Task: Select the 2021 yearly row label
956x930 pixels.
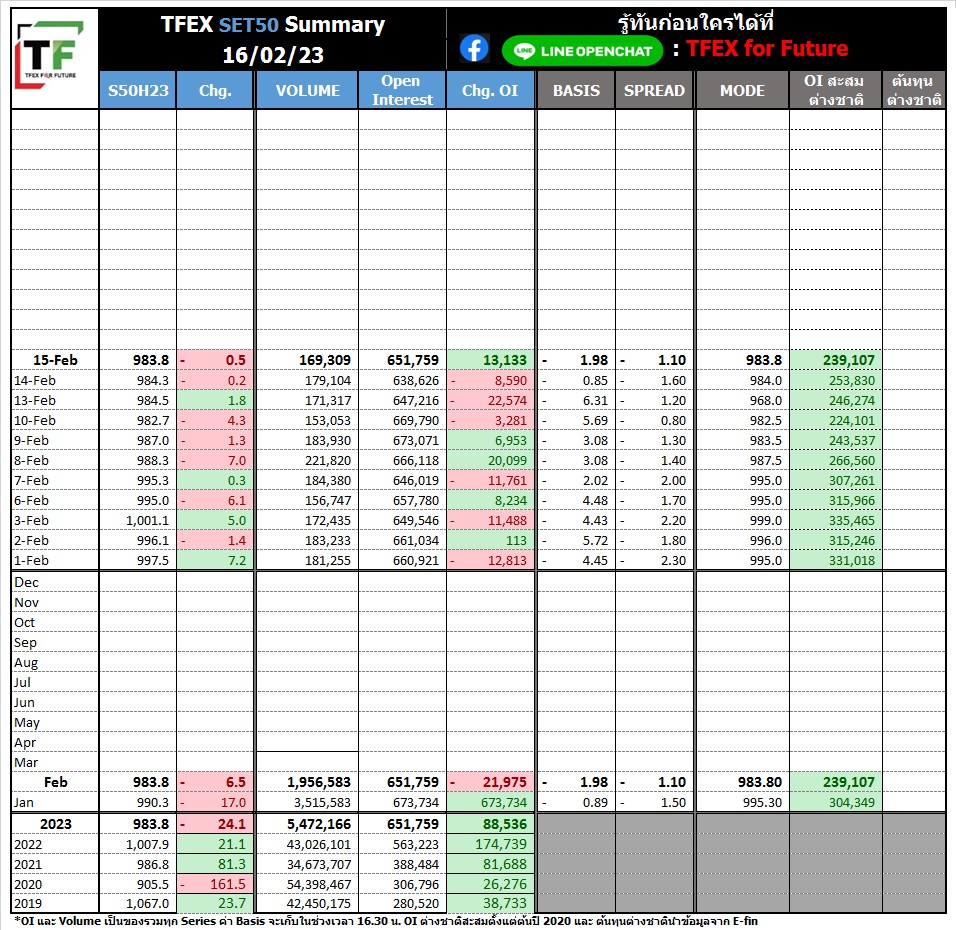Action: pos(28,865)
